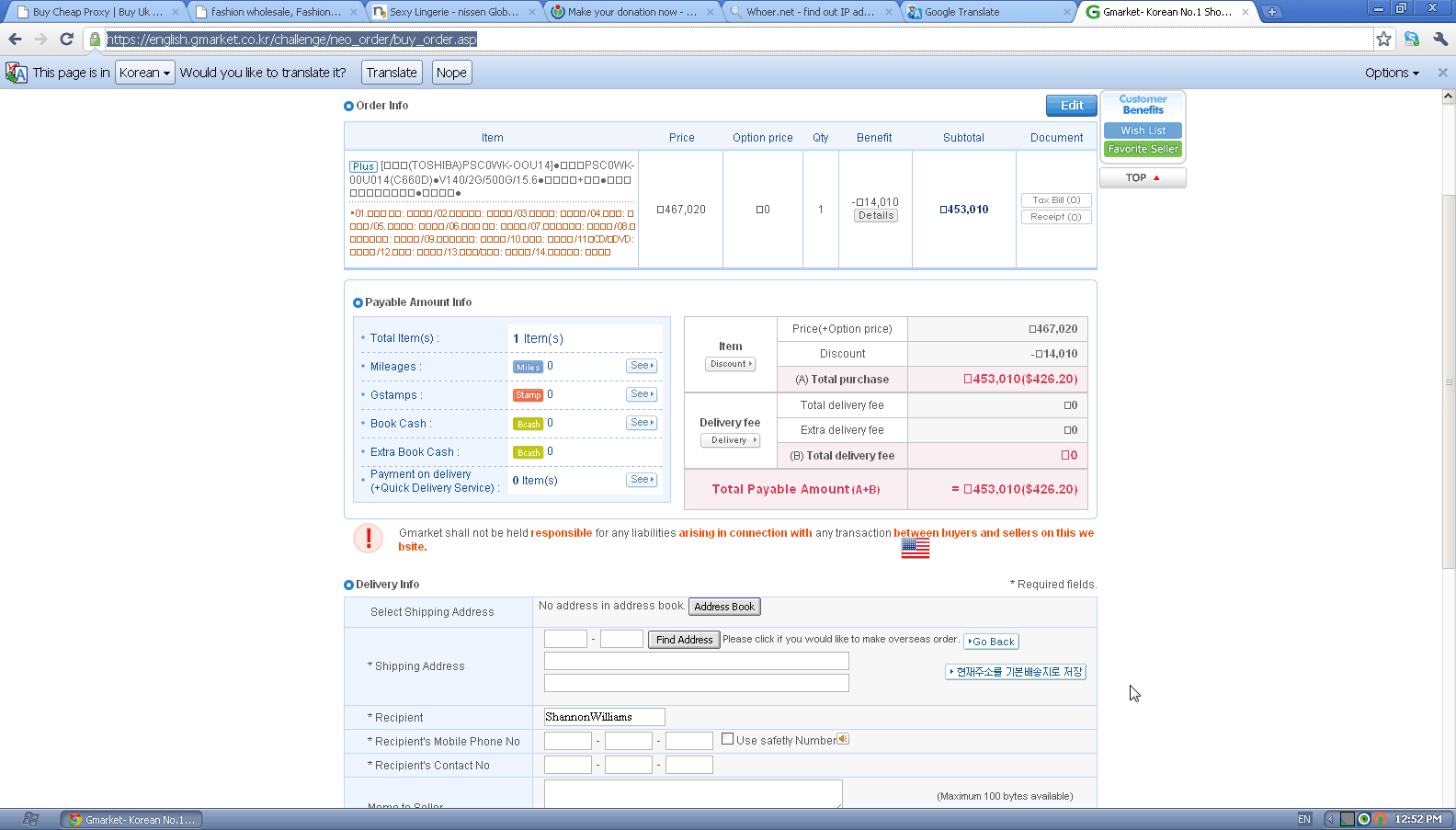View the green SSL lock icon details

click(x=95, y=39)
